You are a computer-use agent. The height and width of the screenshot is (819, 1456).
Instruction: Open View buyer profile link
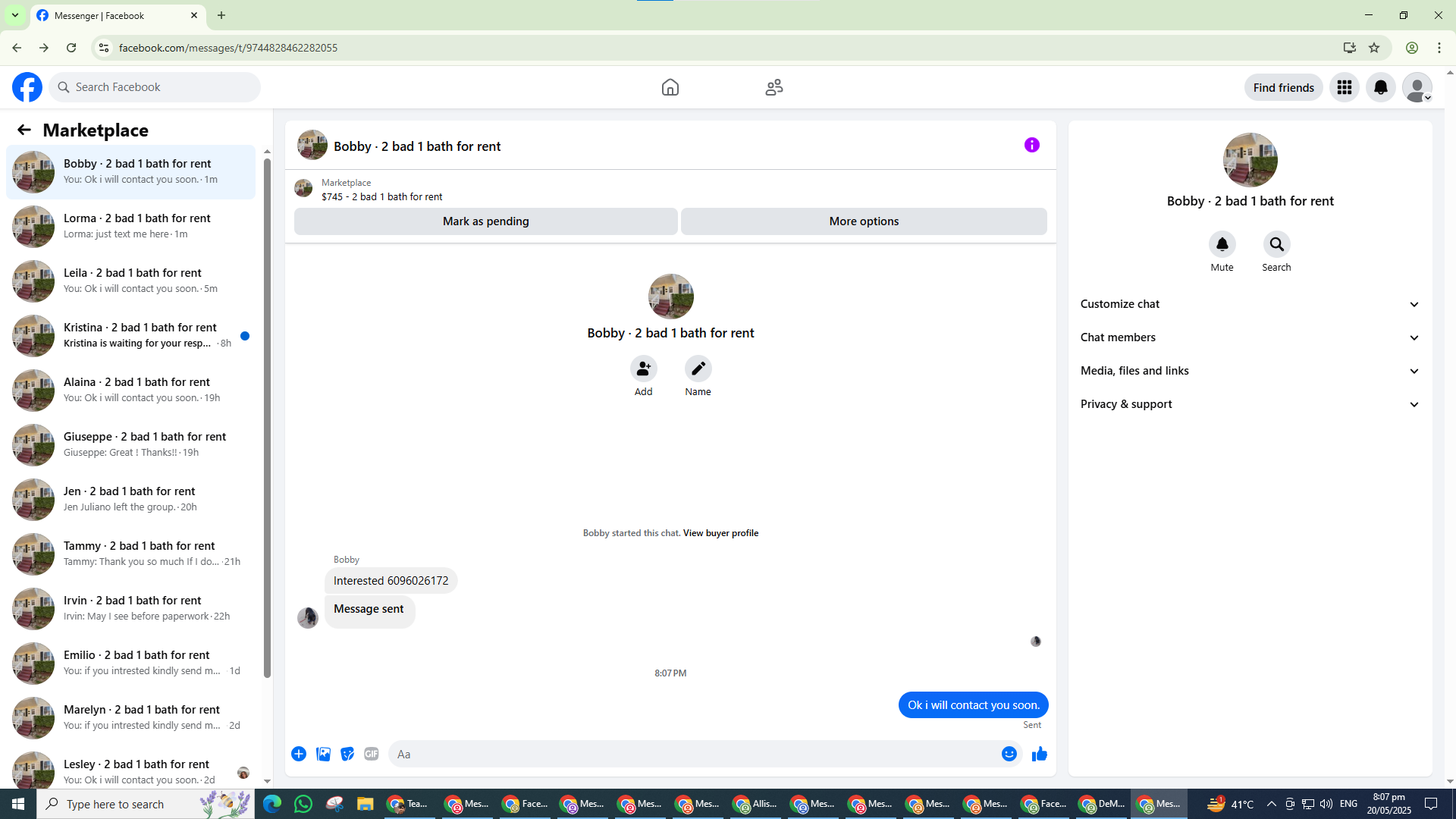(x=720, y=533)
